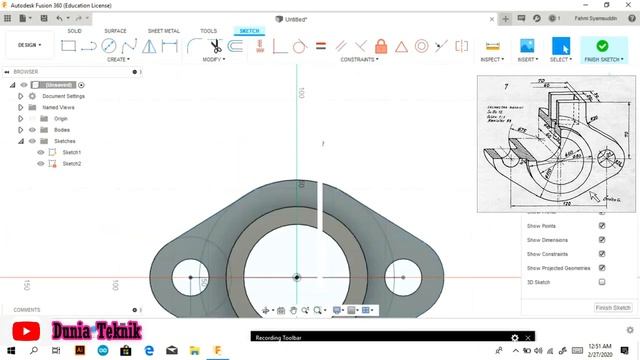Toggle Show Dimensions checkbox

(602, 240)
